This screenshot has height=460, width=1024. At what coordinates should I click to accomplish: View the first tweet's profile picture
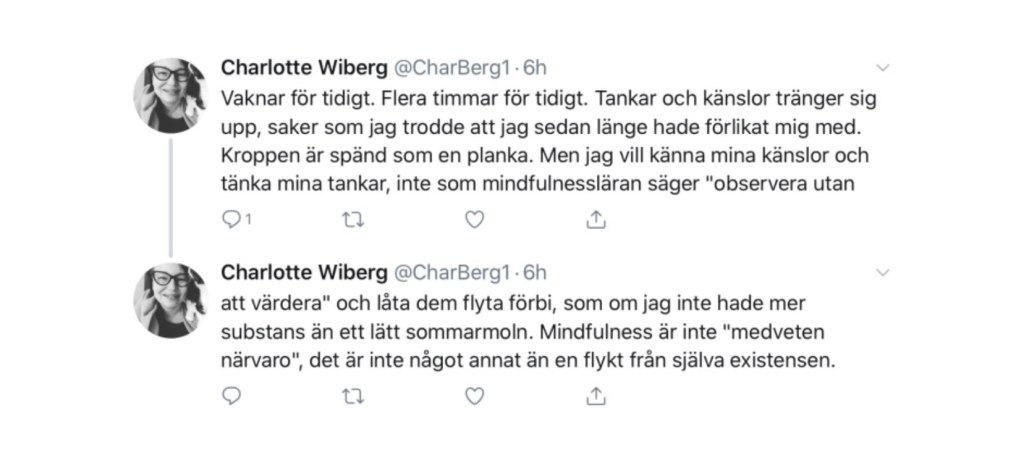[171, 96]
